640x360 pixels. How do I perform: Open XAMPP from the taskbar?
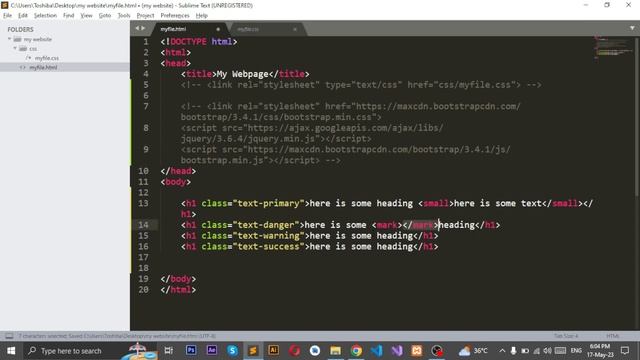pyautogui.click(x=417, y=351)
